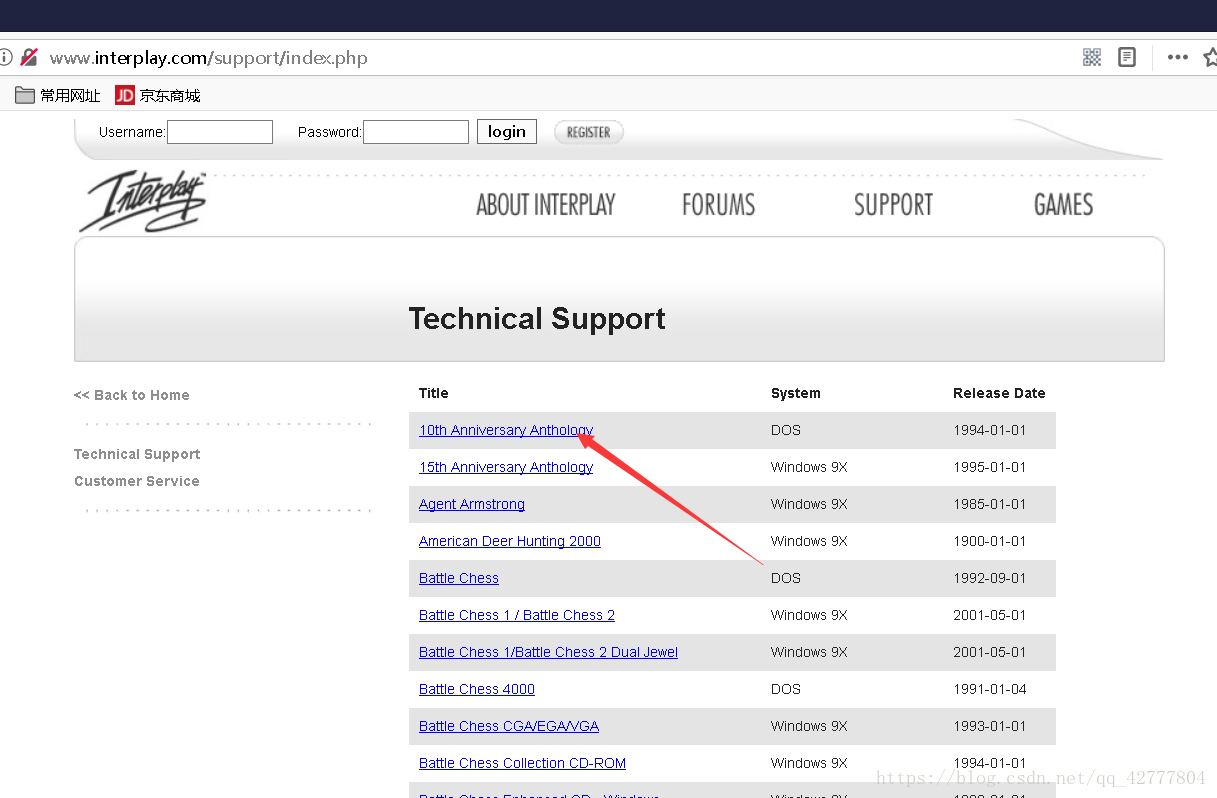Select release date 1995-01-01
This screenshot has width=1217, height=798.
coord(990,467)
